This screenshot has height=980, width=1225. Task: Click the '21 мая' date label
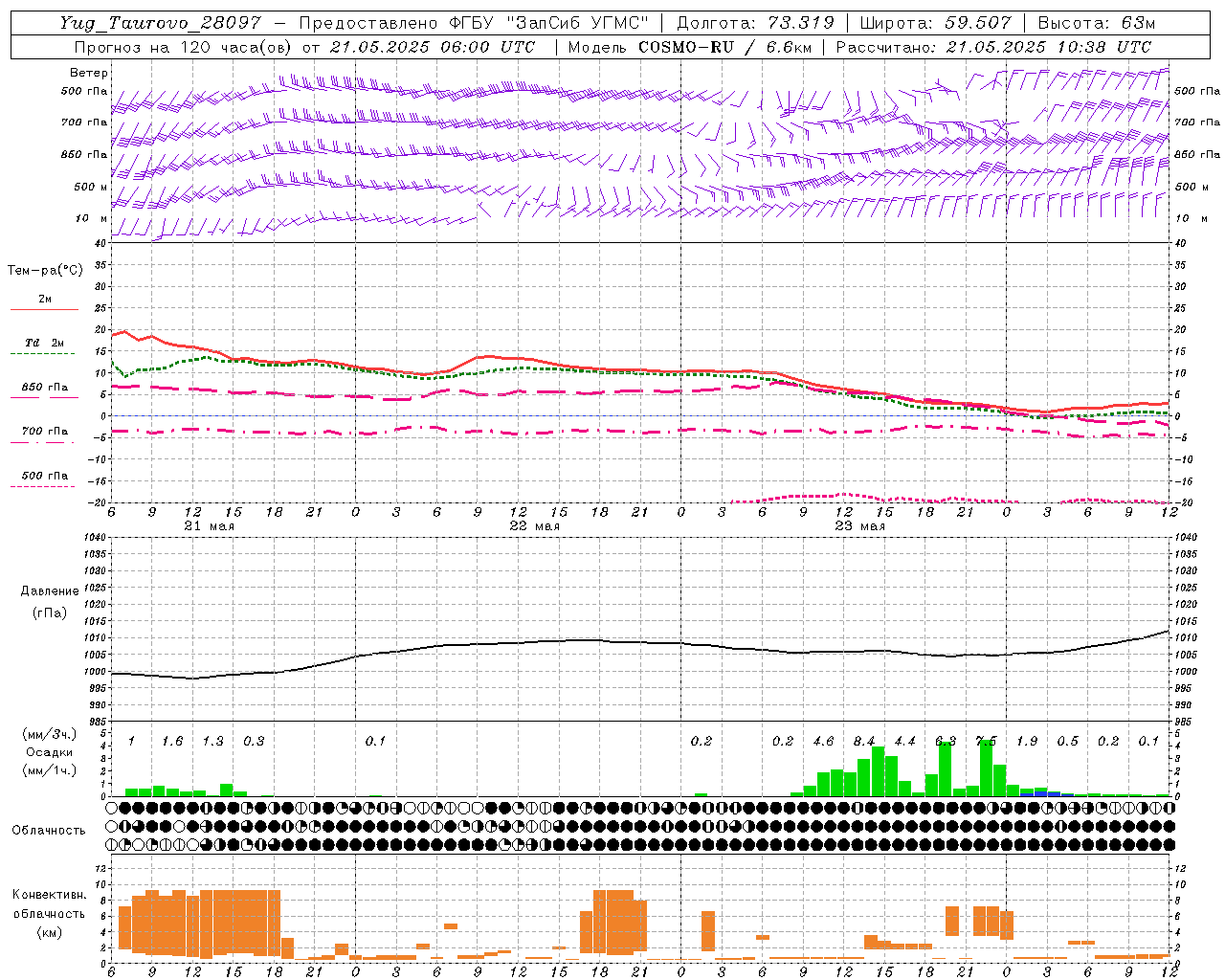pos(209,526)
